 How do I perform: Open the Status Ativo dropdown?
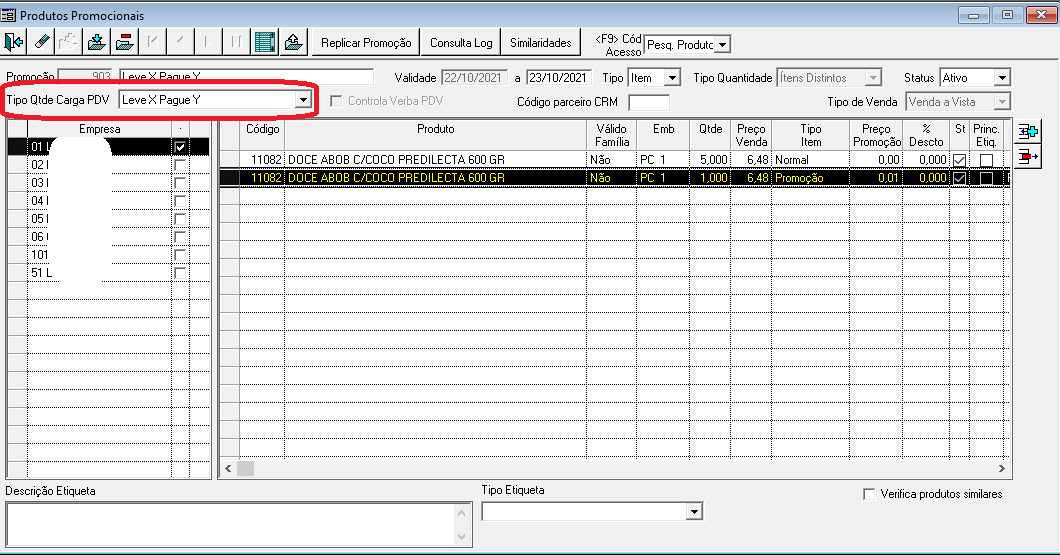[x=1002, y=78]
